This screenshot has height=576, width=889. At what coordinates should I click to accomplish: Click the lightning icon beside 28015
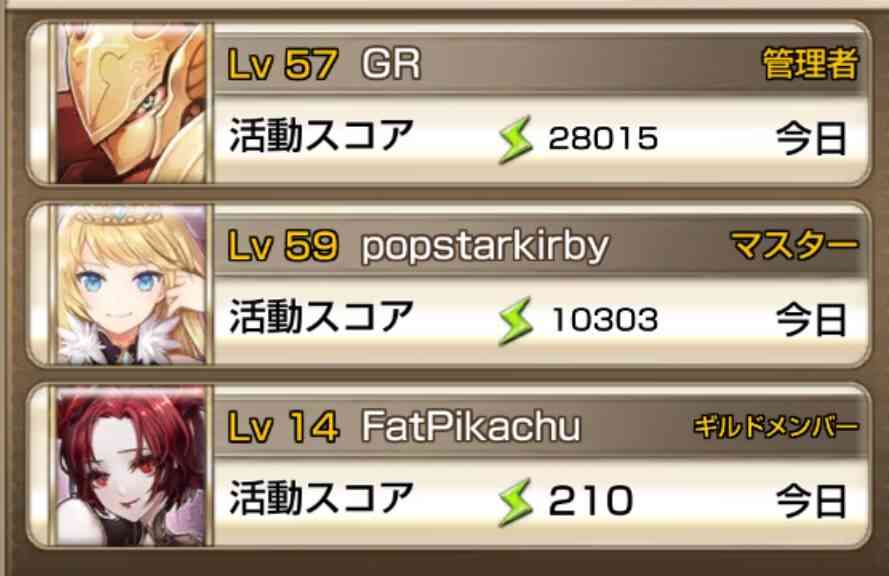(x=515, y=139)
